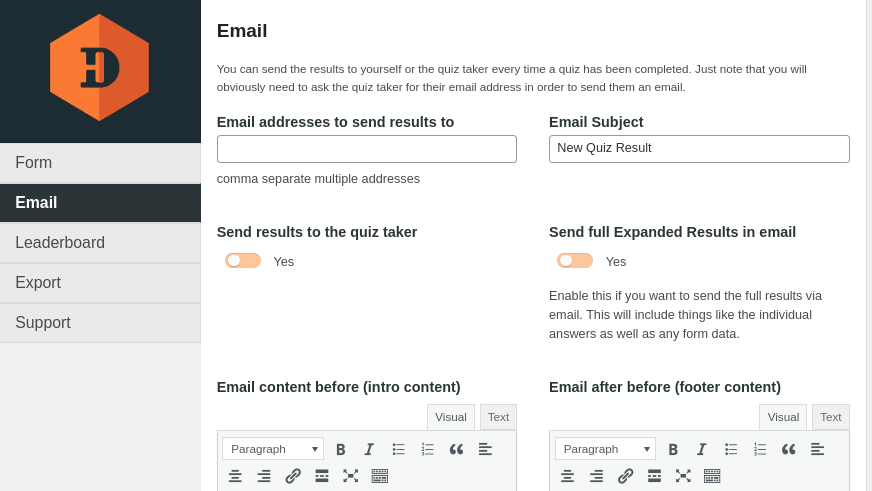The image size is (872, 491).
Task: Click numbered list icon in footer editor
Action: [760, 449]
